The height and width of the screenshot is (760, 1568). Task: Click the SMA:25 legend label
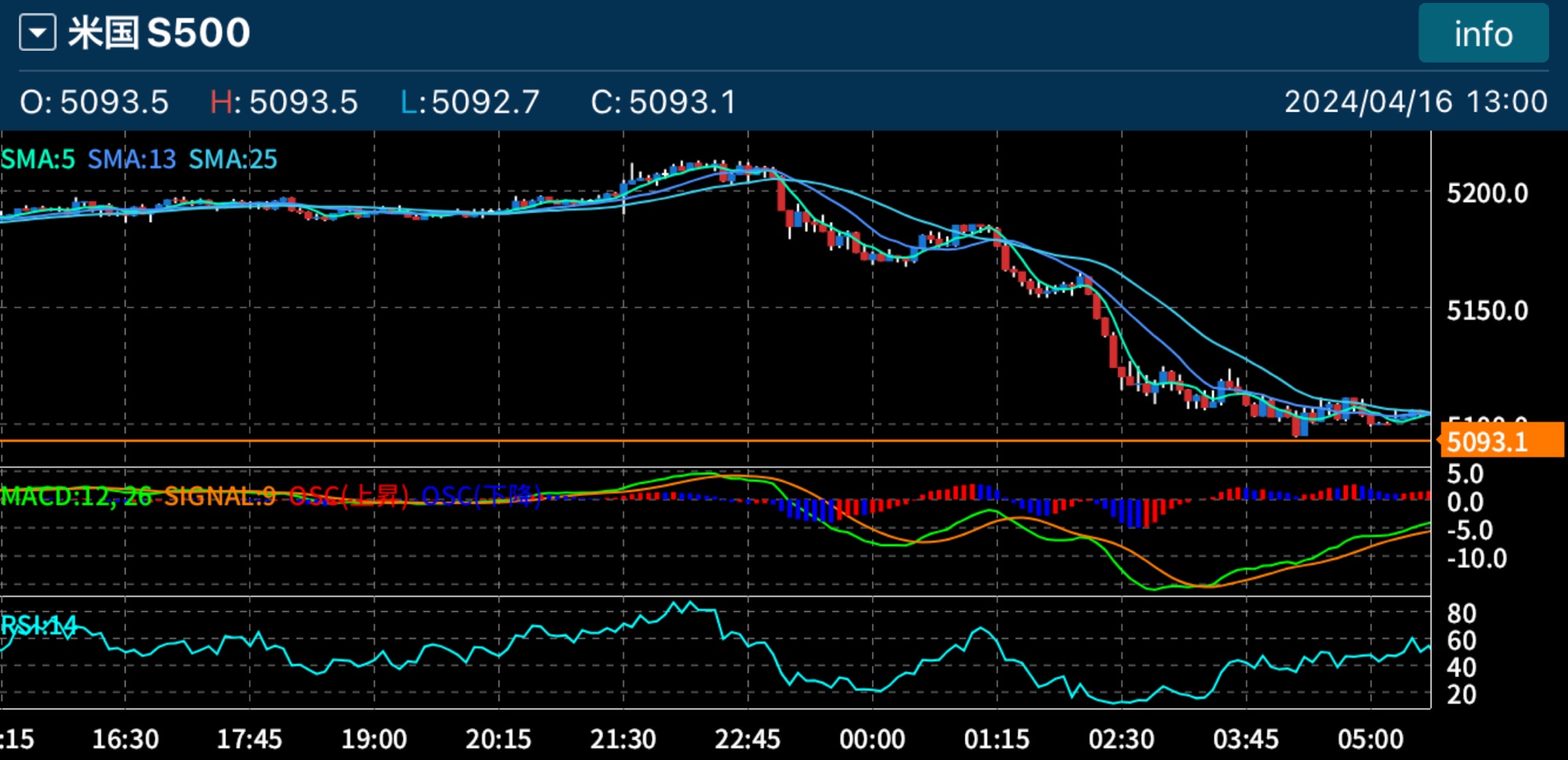[x=233, y=160]
